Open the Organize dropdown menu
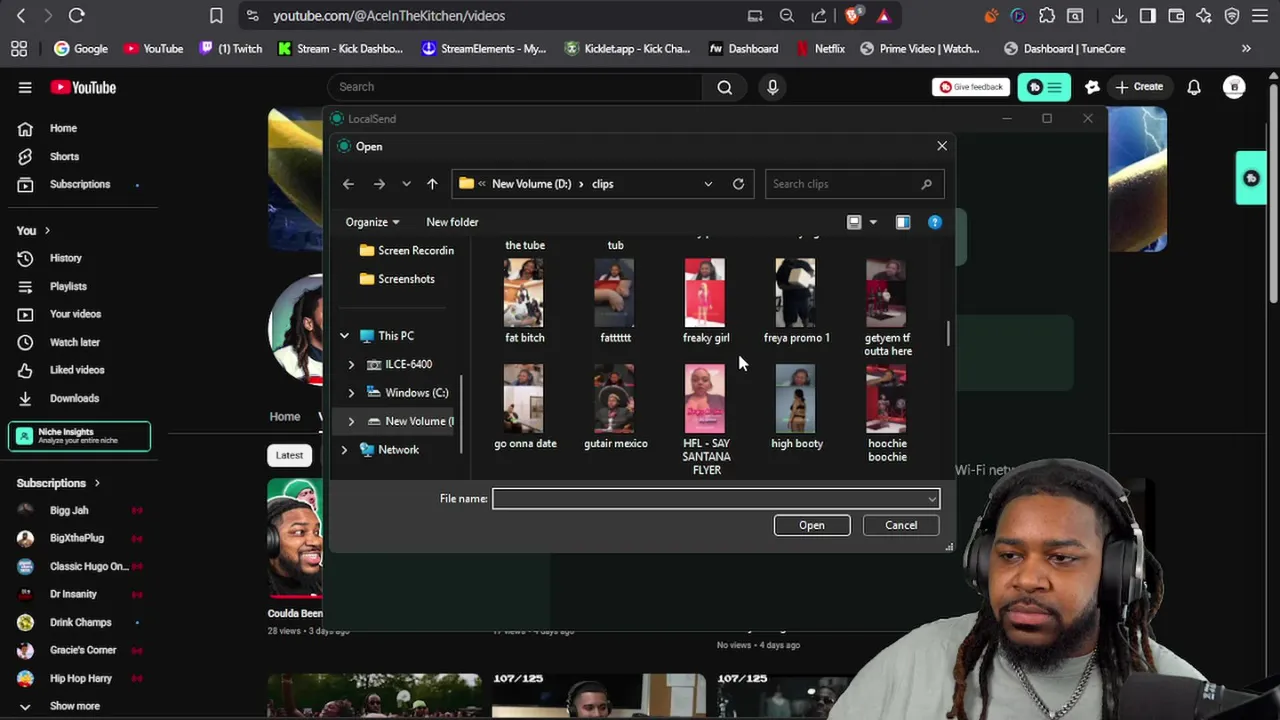1280x720 pixels. pos(372,222)
